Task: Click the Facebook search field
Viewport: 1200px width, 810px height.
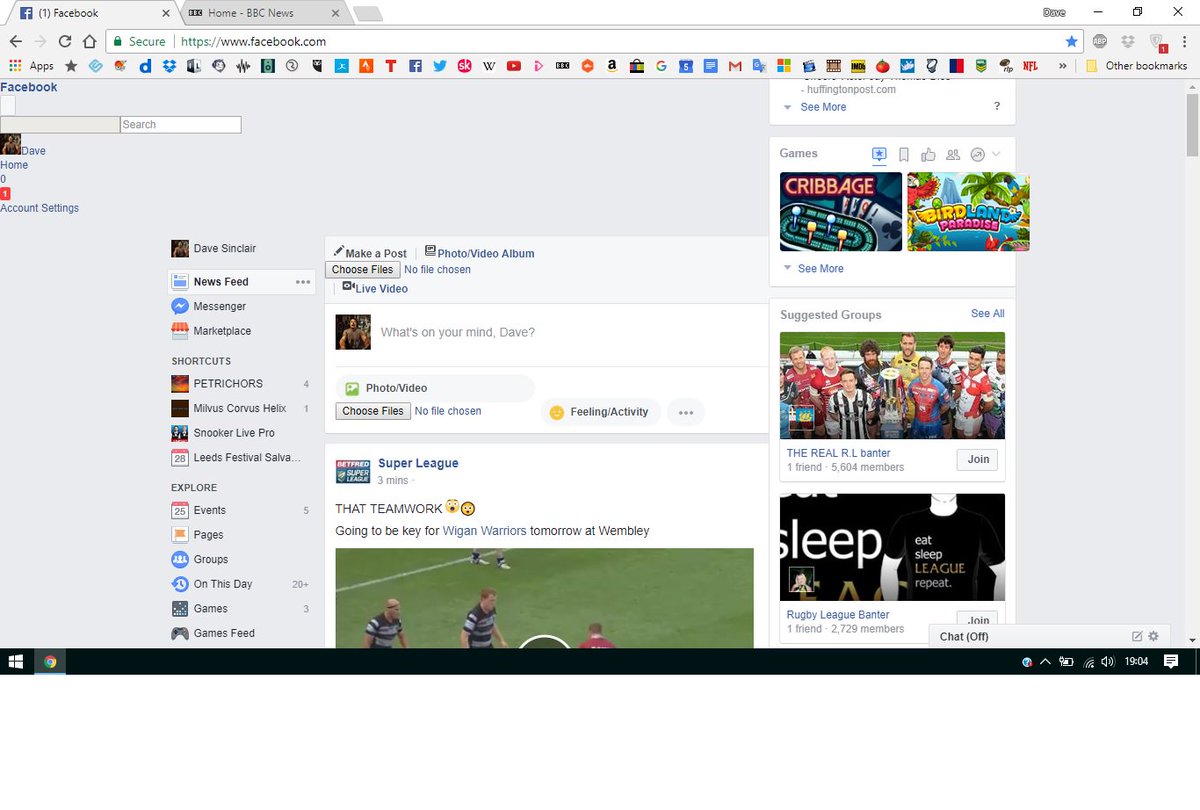Action: (181, 124)
